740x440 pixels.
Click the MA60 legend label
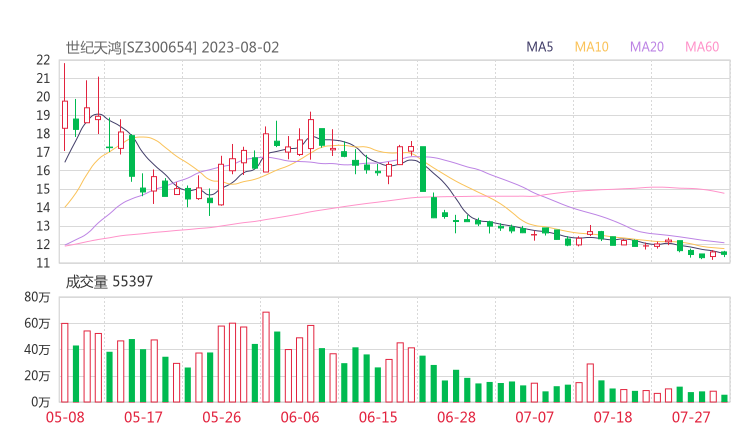(x=702, y=47)
